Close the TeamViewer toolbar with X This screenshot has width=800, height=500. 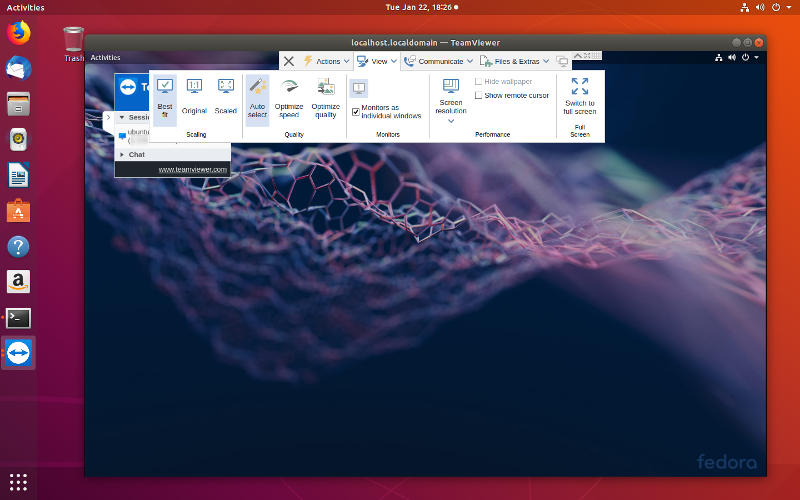(x=289, y=61)
